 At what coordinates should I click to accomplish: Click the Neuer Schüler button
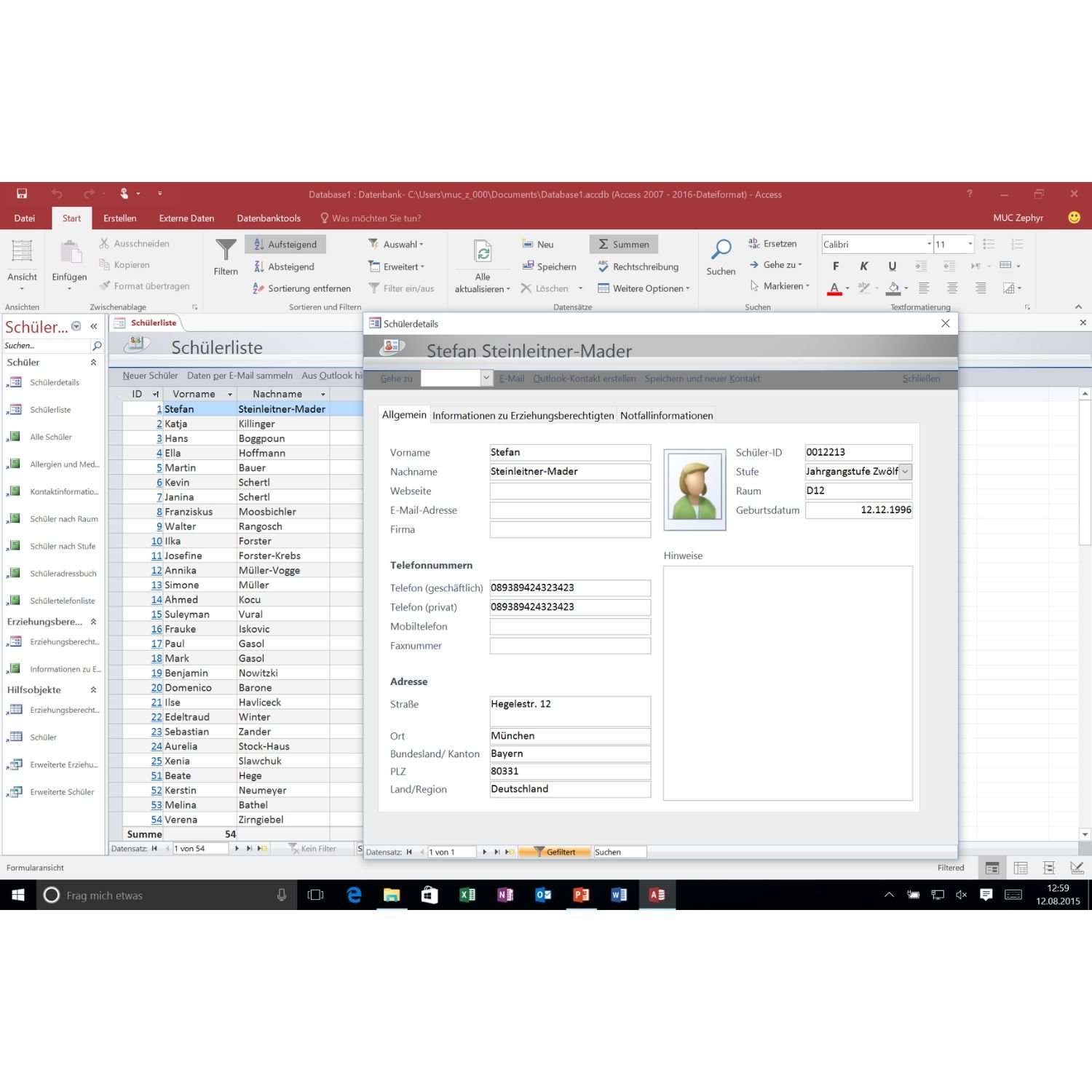pyautogui.click(x=150, y=375)
